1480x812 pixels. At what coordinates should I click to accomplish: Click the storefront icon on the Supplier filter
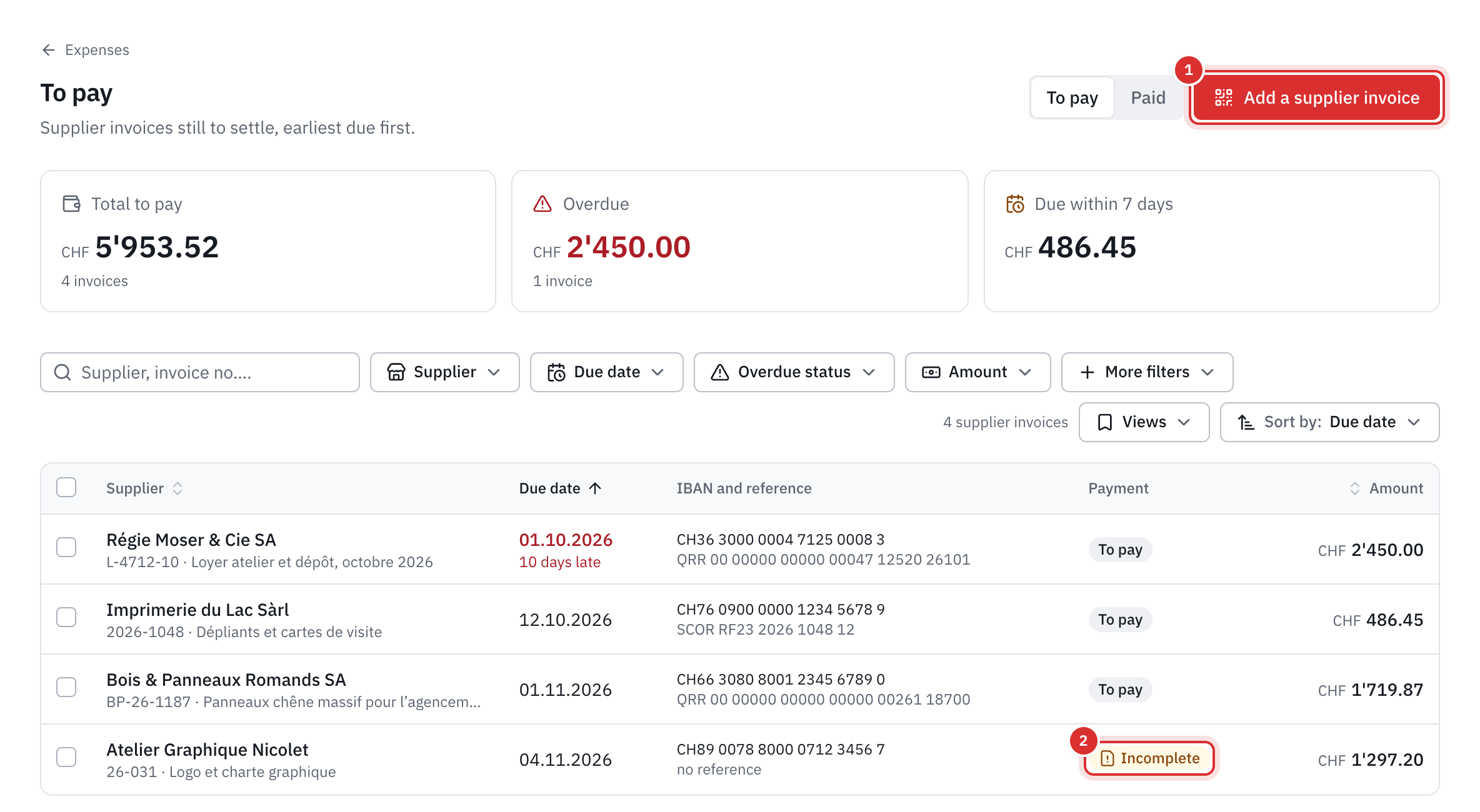[x=396, y=372]
